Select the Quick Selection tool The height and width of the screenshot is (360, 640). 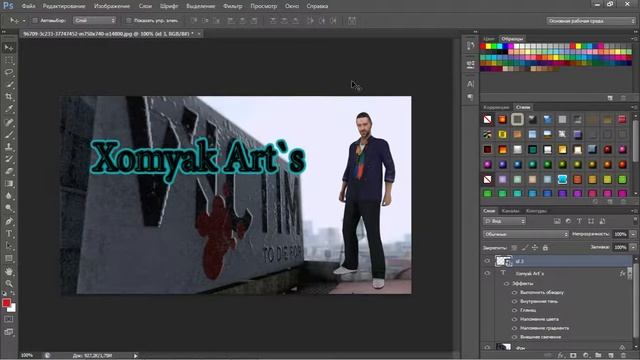9,84
